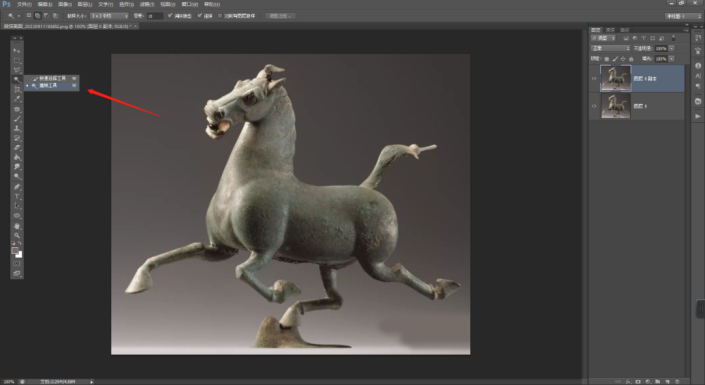Toggle the layer filter on/off switch
The image size is (705, 385).
673,38
